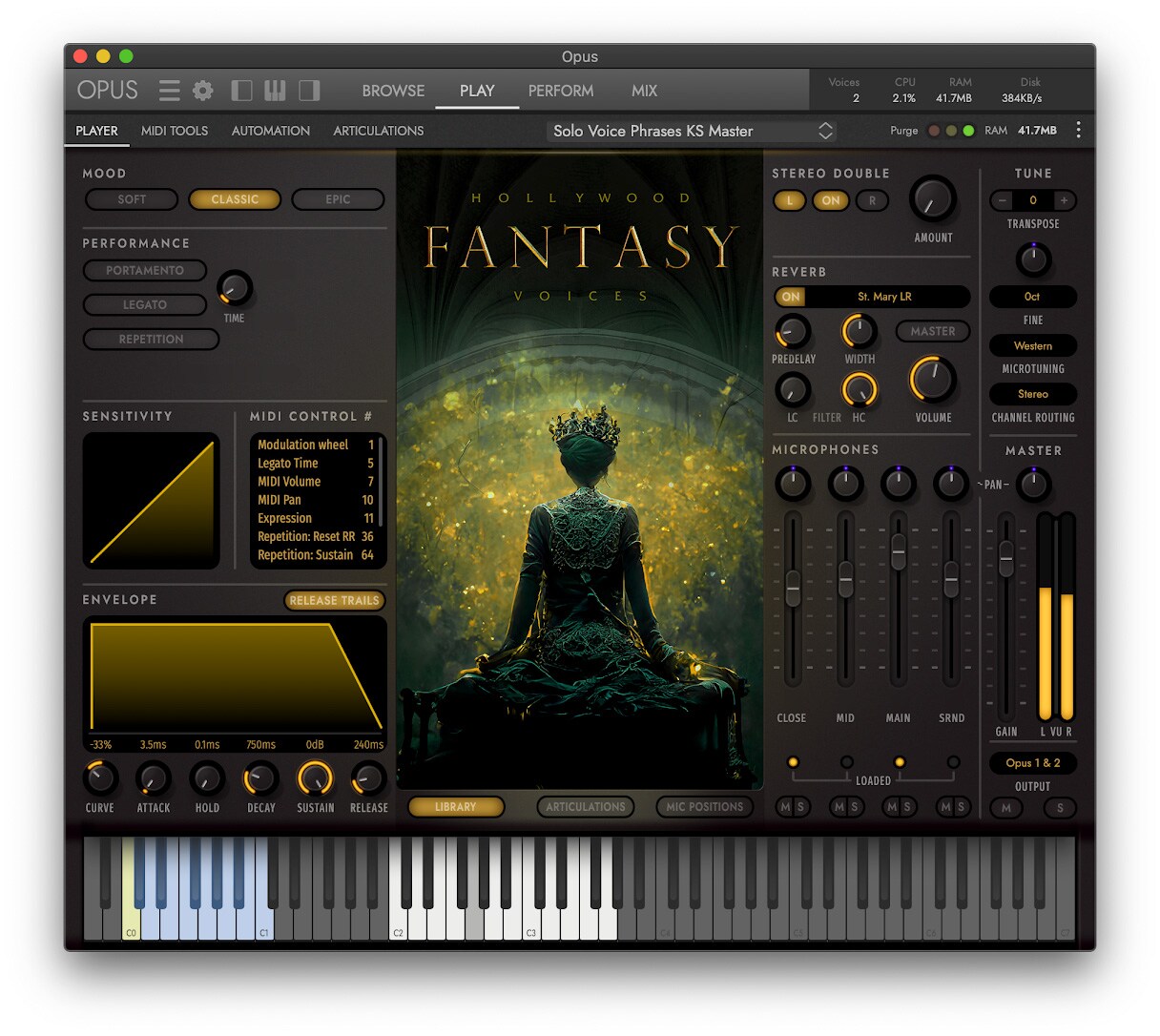
Task: Toggle the left sidebar panel icon
Action: pos(241,91)
